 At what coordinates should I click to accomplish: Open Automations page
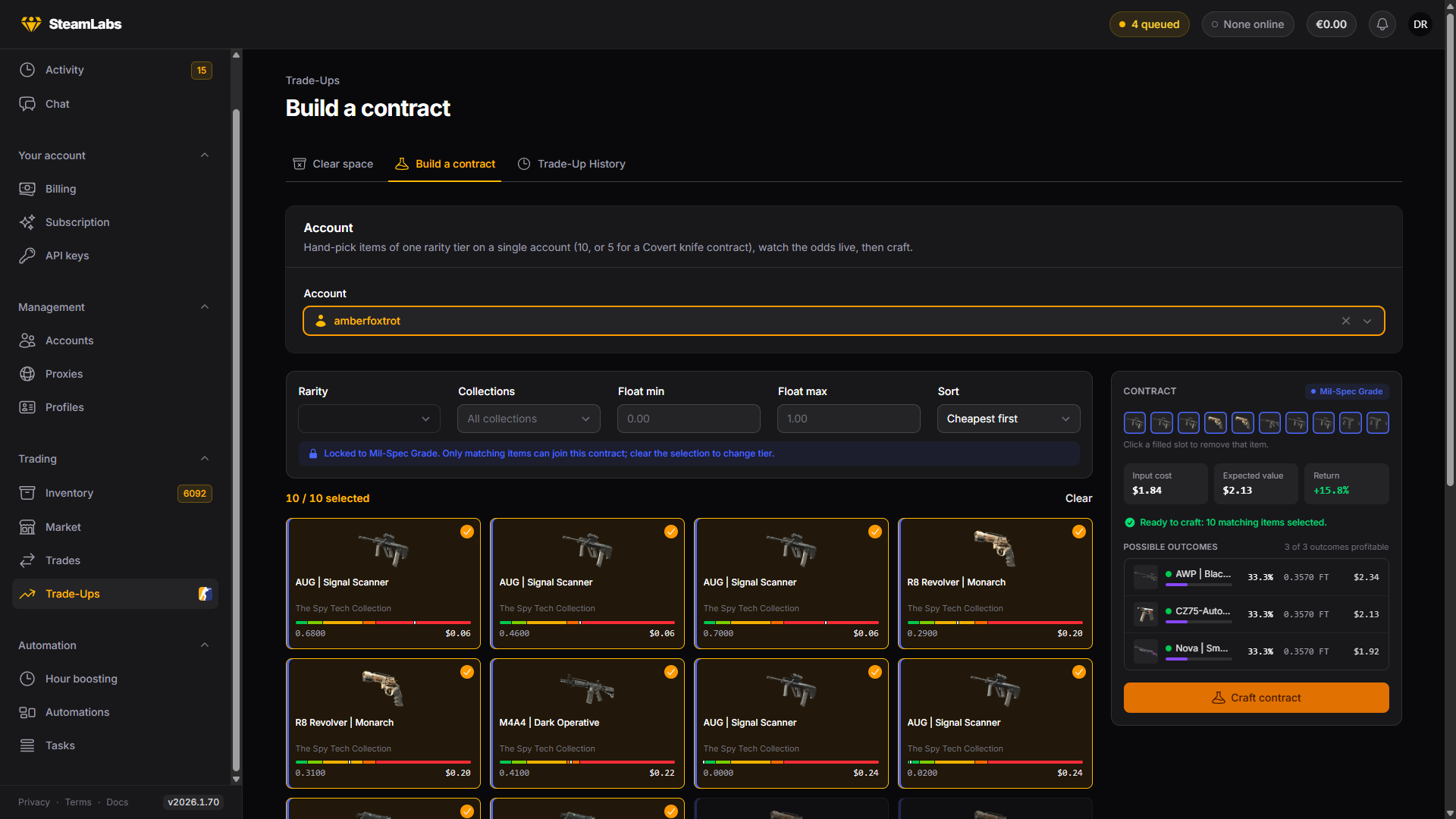115,712
